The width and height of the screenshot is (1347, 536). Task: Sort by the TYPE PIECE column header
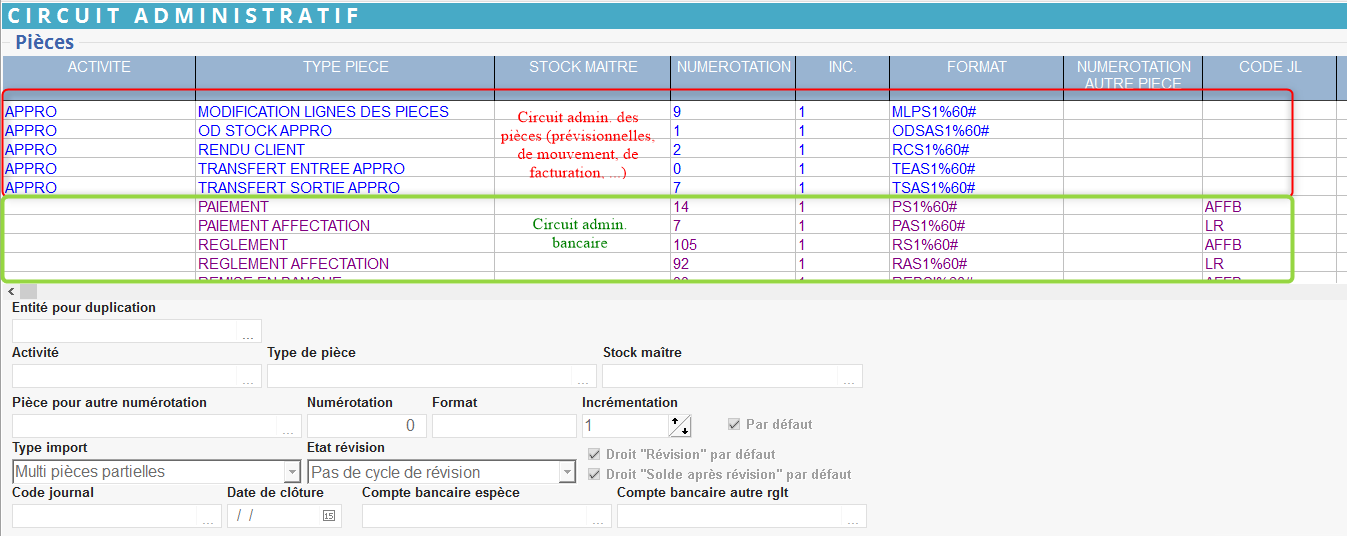pyautogui.click(x=345, y=68)
